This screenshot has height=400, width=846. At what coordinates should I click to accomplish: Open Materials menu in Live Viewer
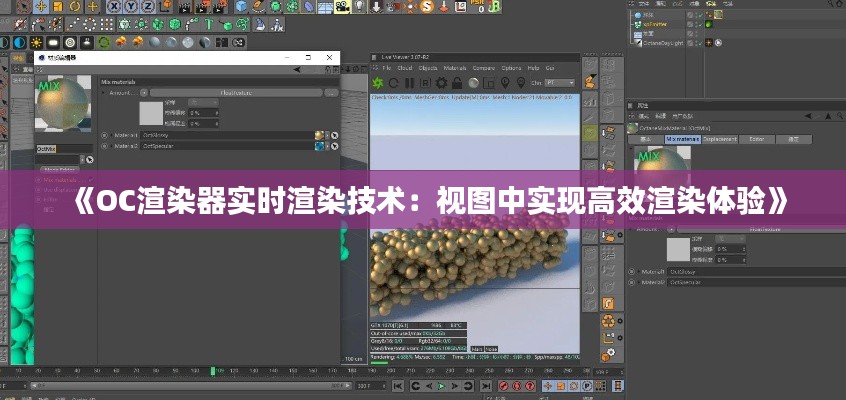tap(455, 68)
